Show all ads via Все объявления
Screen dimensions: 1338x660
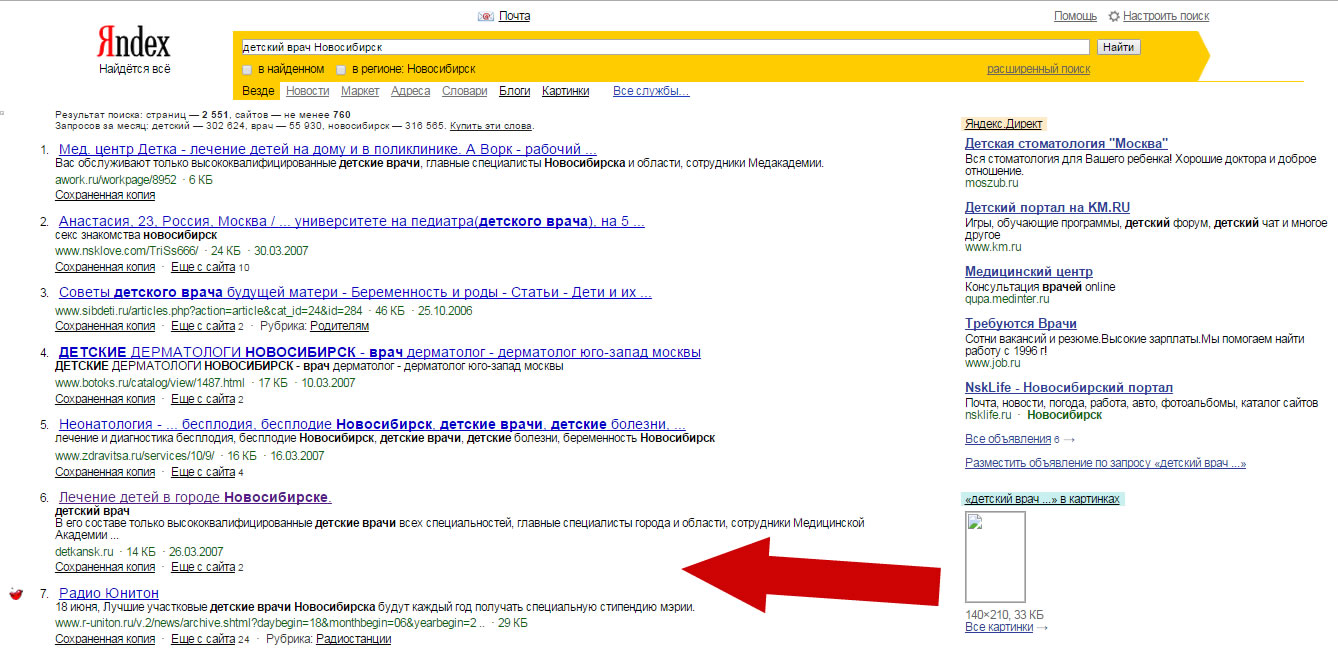click(1008, 439)
